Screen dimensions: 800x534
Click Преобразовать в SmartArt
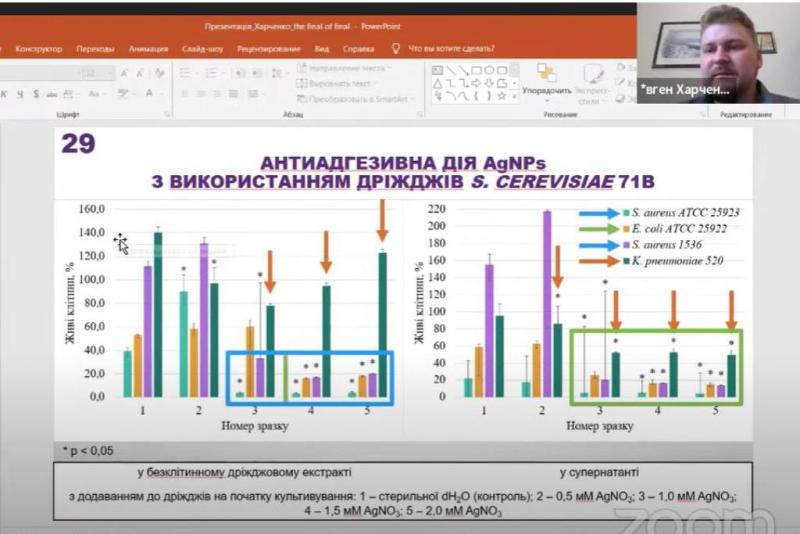click(x=356, y=99)
